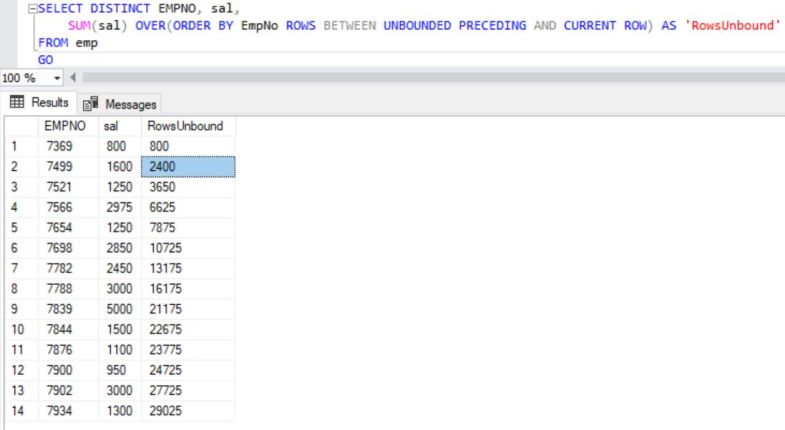Select row header number 1
The height and width of the screenshot is (430, 785).
[20, 146]
